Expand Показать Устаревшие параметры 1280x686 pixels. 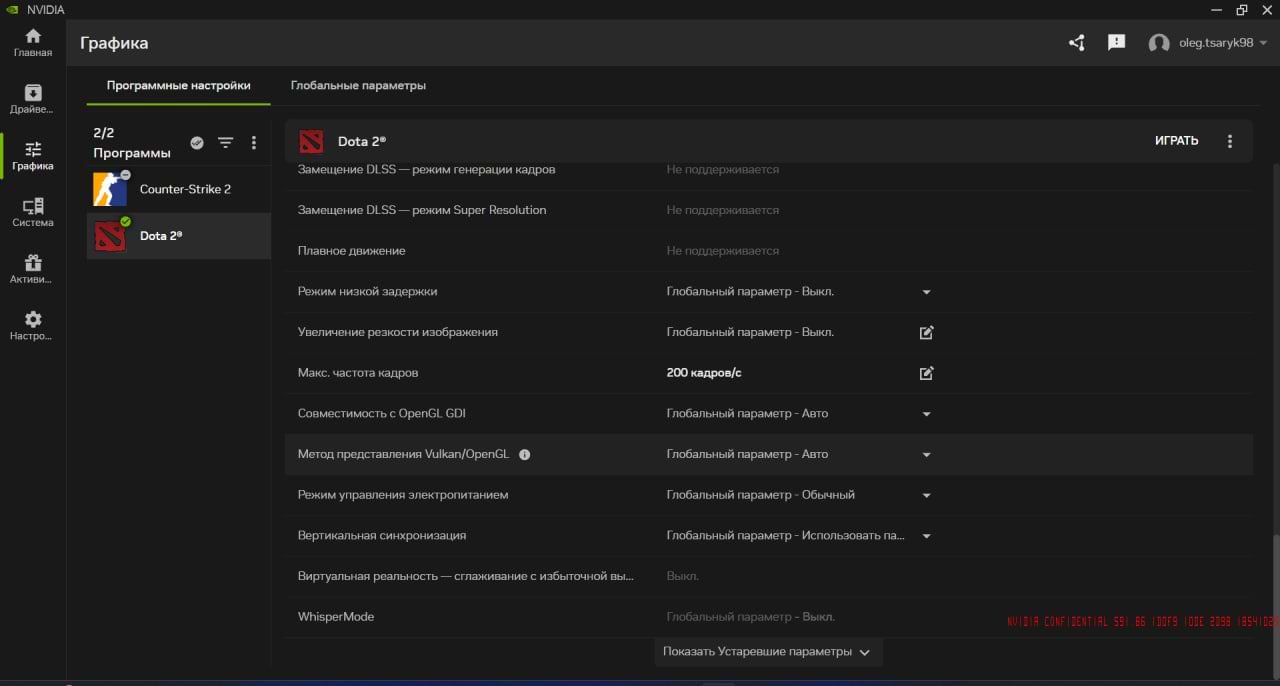pos(767,652)
